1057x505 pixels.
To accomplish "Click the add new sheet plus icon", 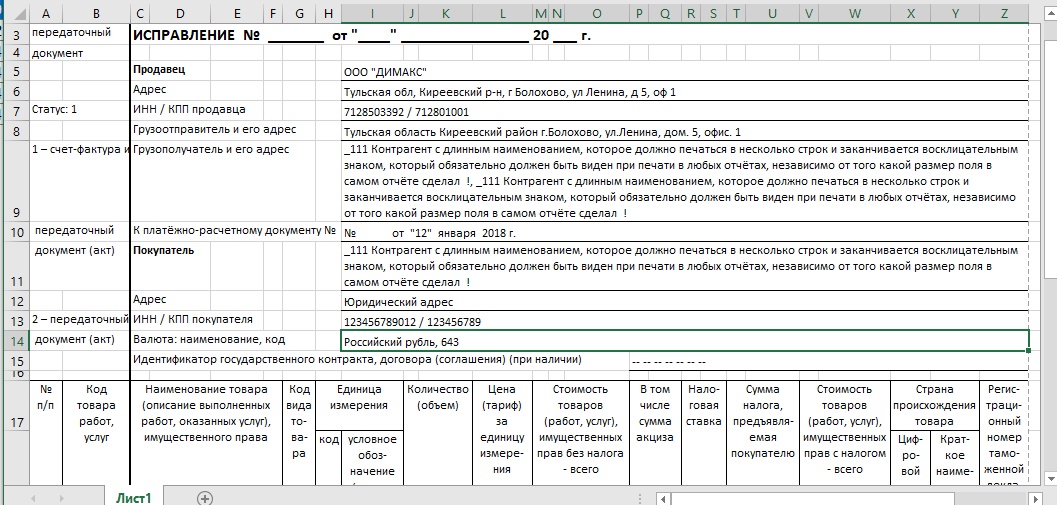I will (205, 497).
